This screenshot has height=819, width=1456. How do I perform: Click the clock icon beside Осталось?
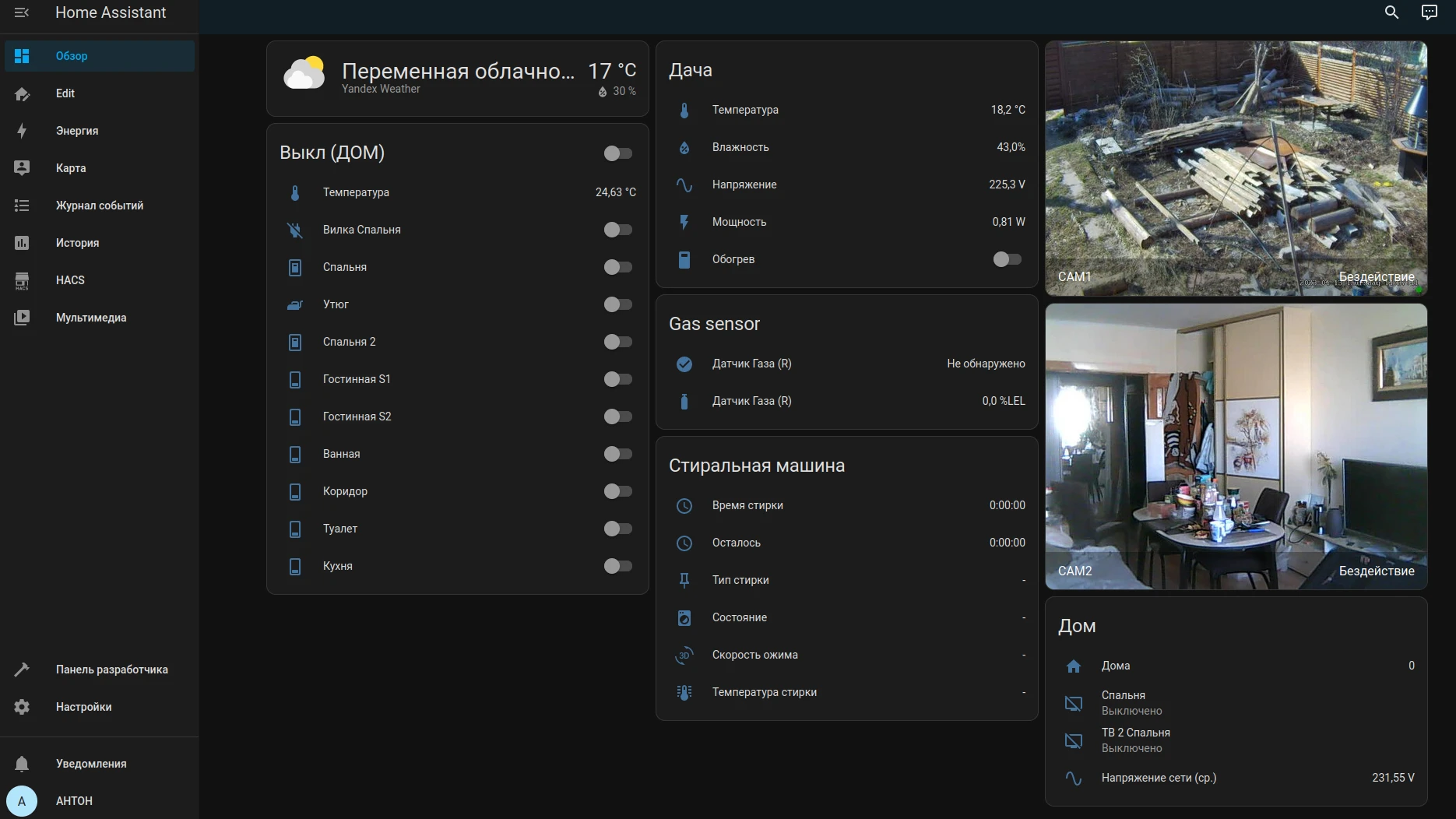coord(684,543)
